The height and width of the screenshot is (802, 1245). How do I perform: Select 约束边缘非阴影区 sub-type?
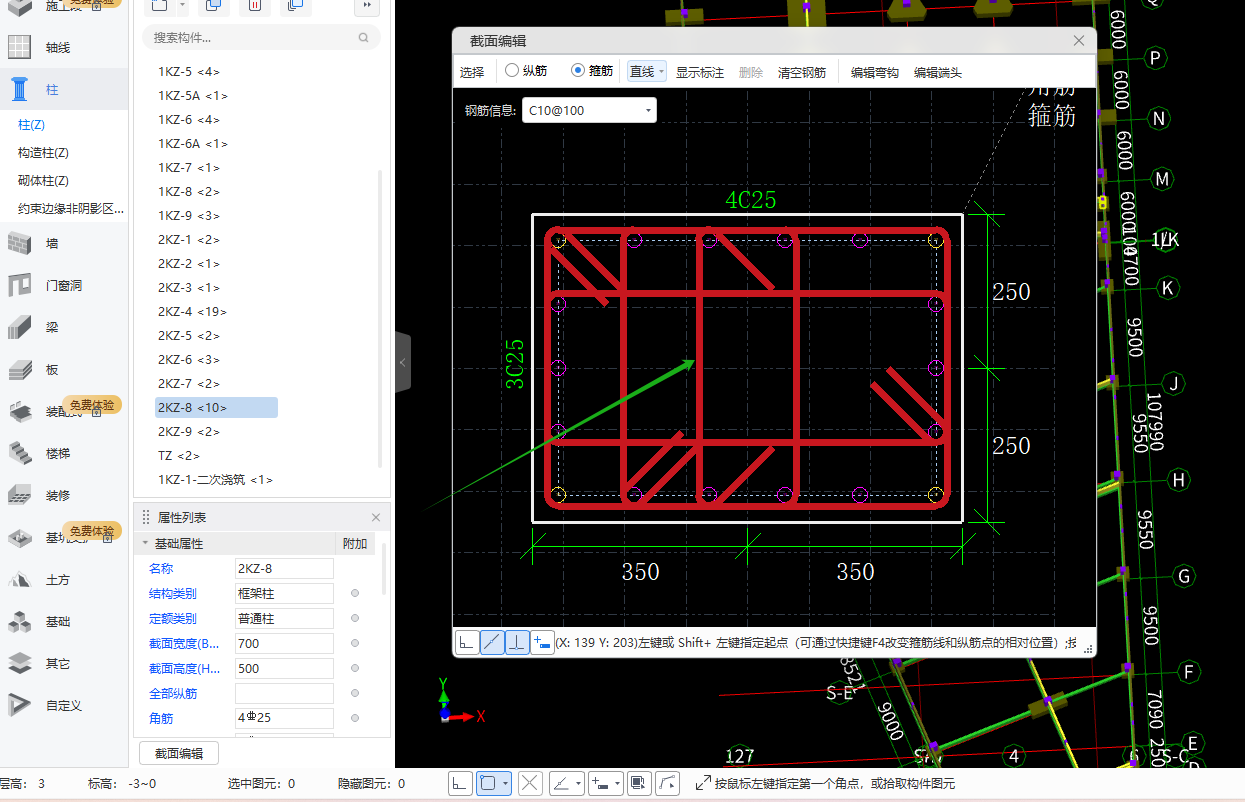click(71, 209)
